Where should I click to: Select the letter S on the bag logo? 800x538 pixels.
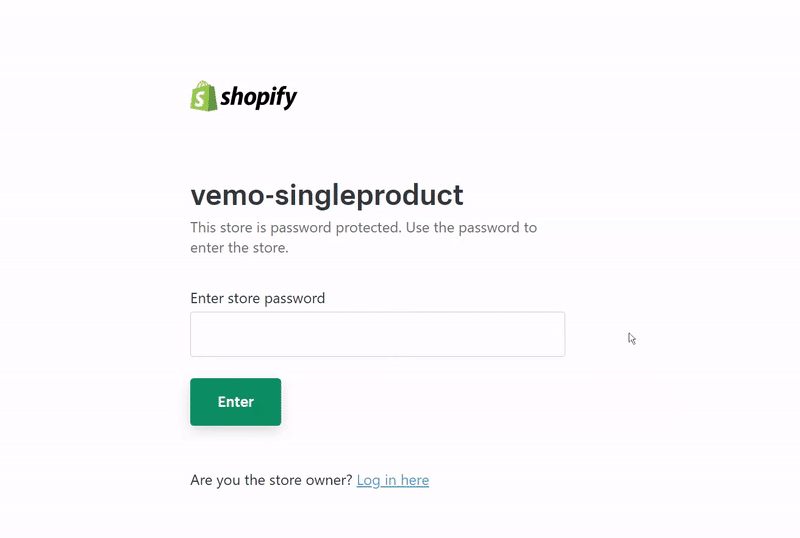point(203,99)
